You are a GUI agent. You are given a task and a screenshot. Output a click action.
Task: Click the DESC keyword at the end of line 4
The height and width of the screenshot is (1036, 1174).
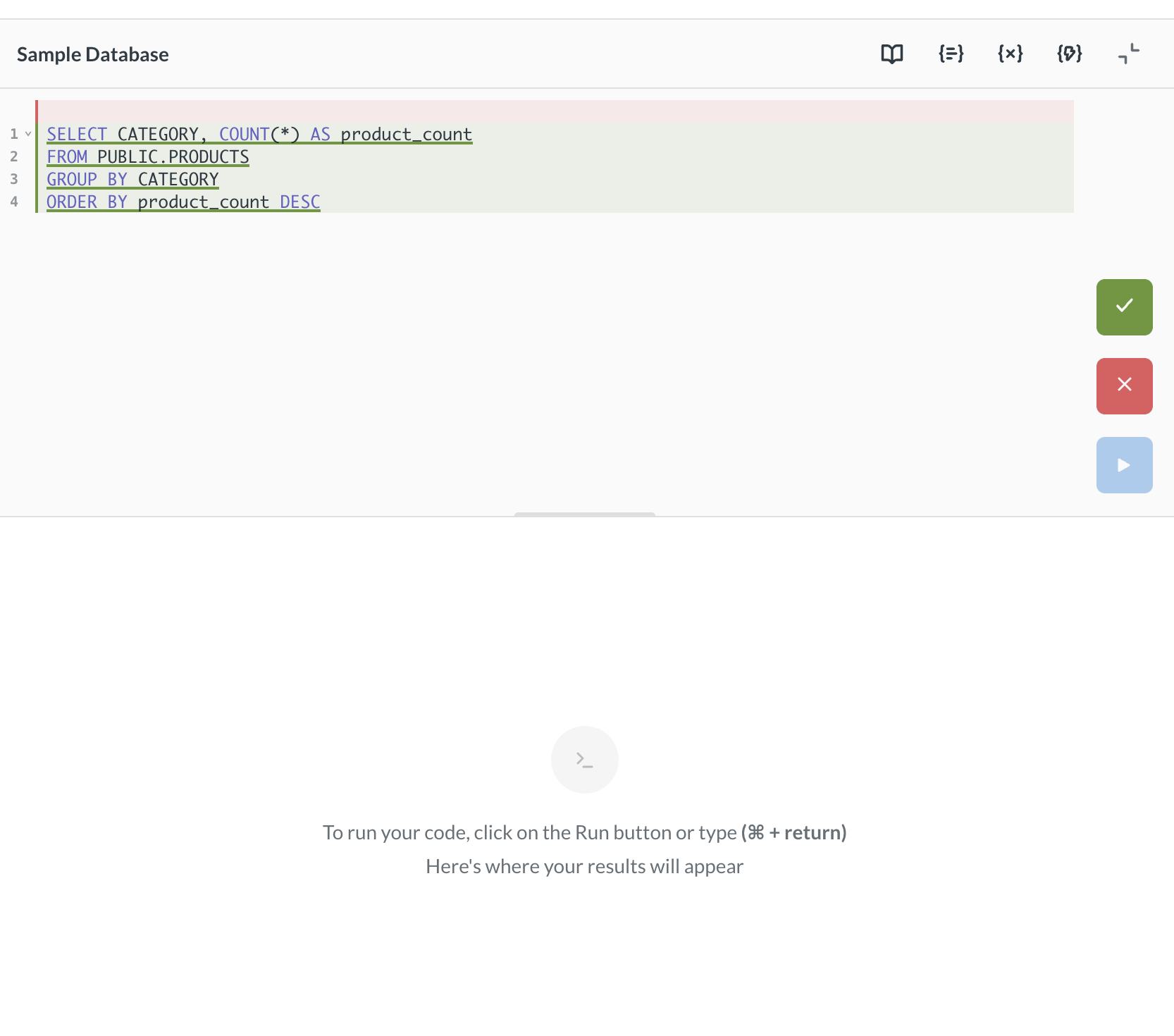click(299, 202)
